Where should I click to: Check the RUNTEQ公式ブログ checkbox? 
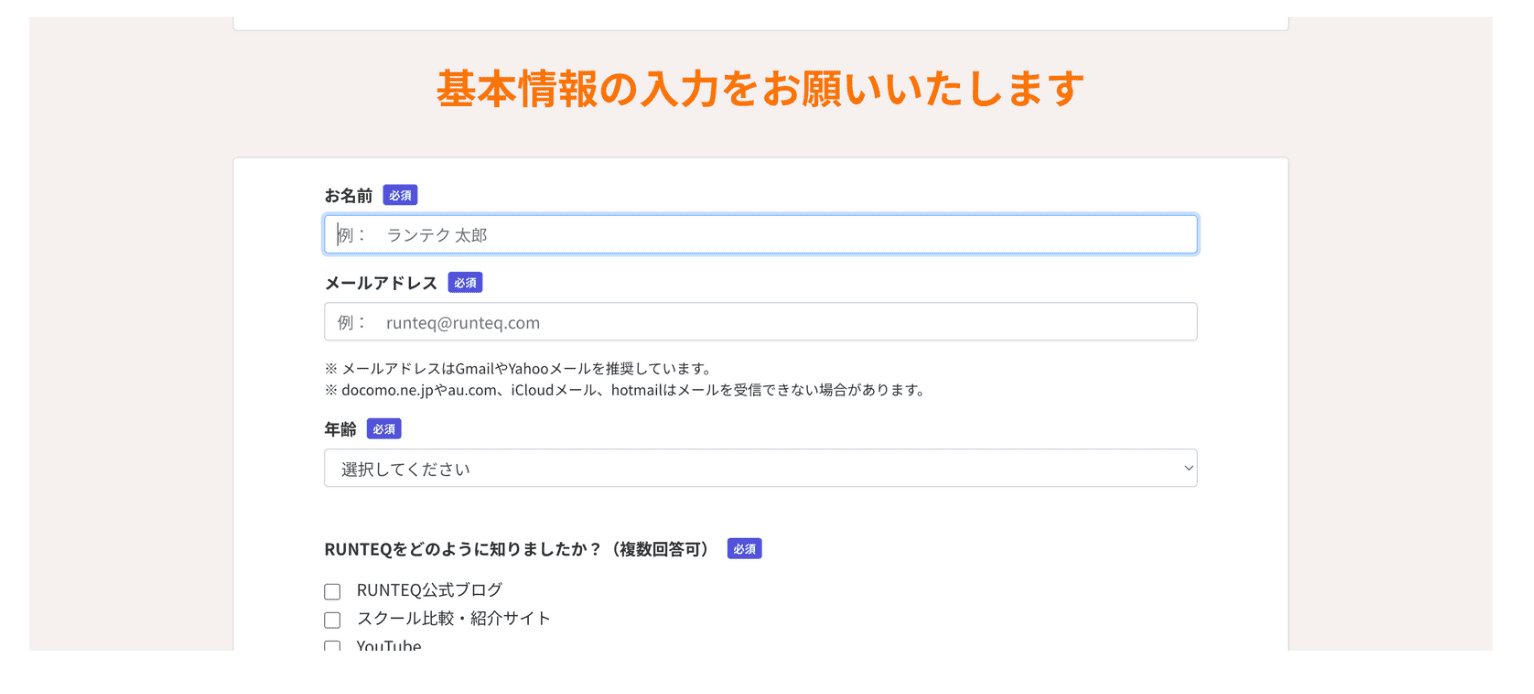(x=332, y=592)
